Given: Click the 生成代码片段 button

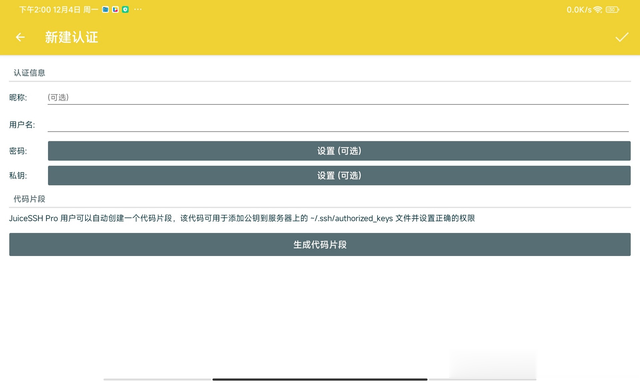Looking at the screenshot, I should (x=320, y=244).
